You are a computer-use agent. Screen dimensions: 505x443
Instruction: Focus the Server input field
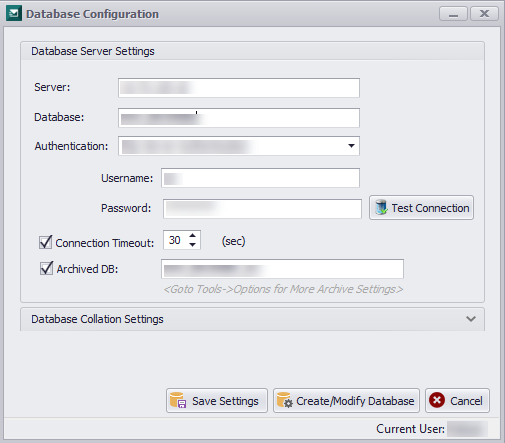point(239,88)
